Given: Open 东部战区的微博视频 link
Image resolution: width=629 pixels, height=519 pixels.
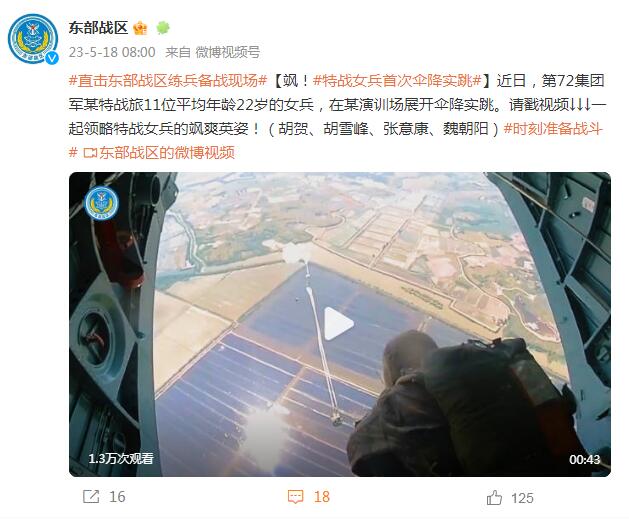Looking at the screenshot, I should [159, 152].
